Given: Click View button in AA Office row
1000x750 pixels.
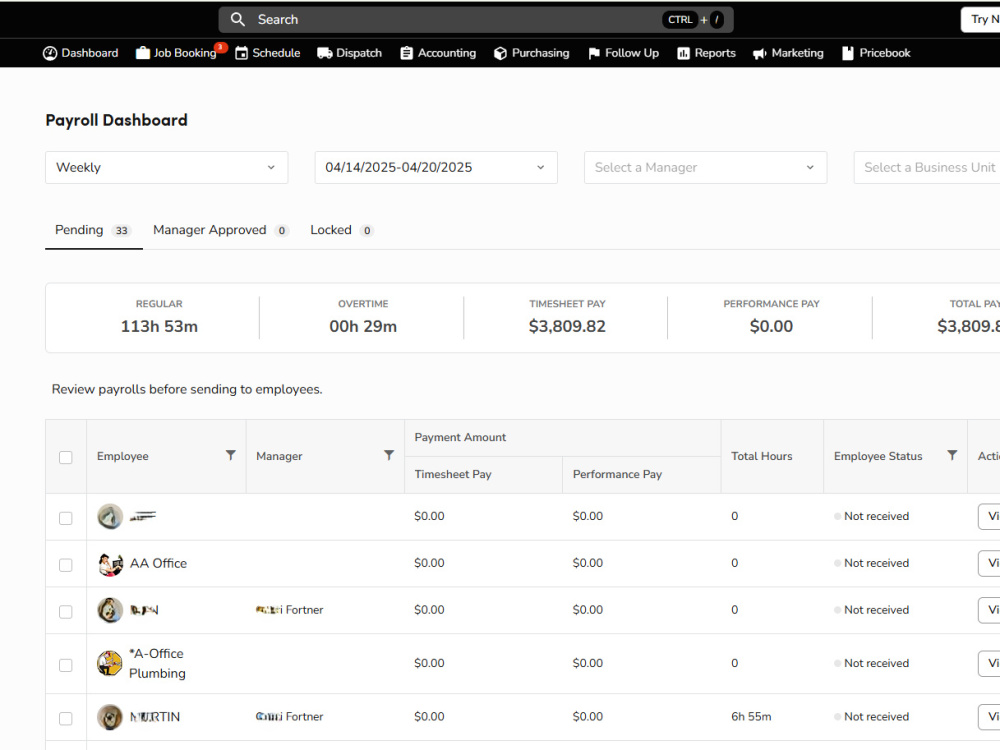Looking at the screenshot, I should [x=989, y=563].
